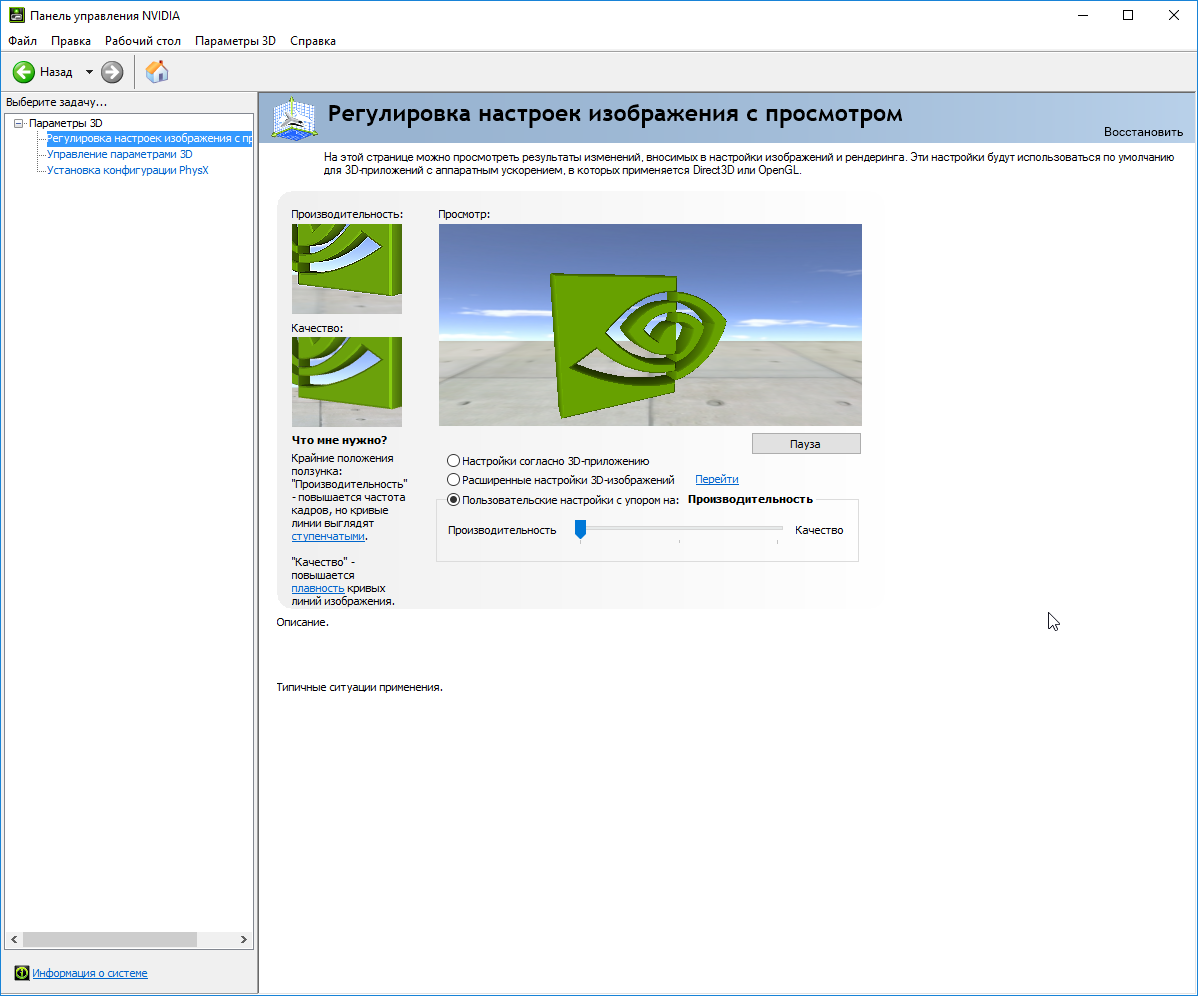Click Восстановить to restore defaults
Screen dimensions: 1198x996
click(x=1143, y=132)
